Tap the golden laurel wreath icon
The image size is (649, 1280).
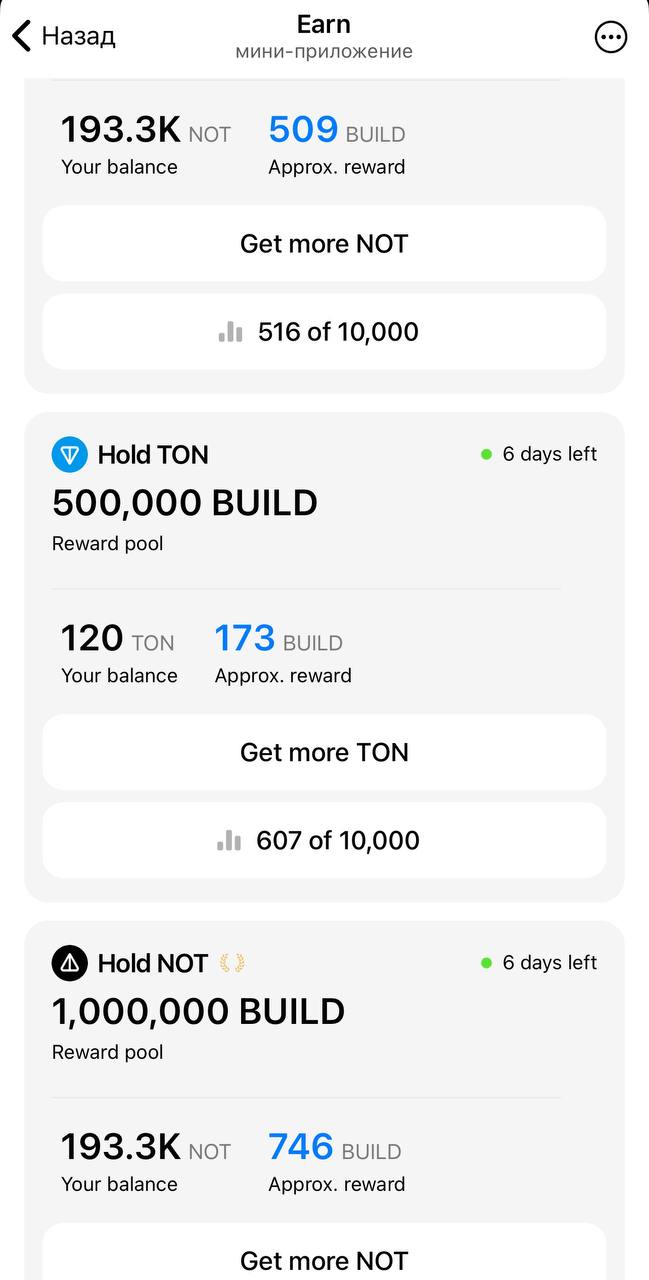[232, 963]
